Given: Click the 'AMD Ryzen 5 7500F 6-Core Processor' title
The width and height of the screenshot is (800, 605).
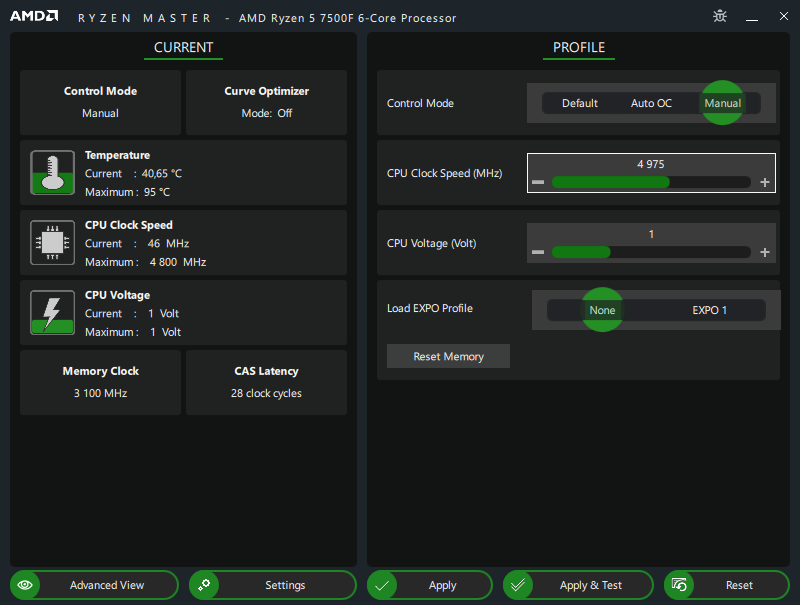Looking at the screenshot, I should click(347, 18).
